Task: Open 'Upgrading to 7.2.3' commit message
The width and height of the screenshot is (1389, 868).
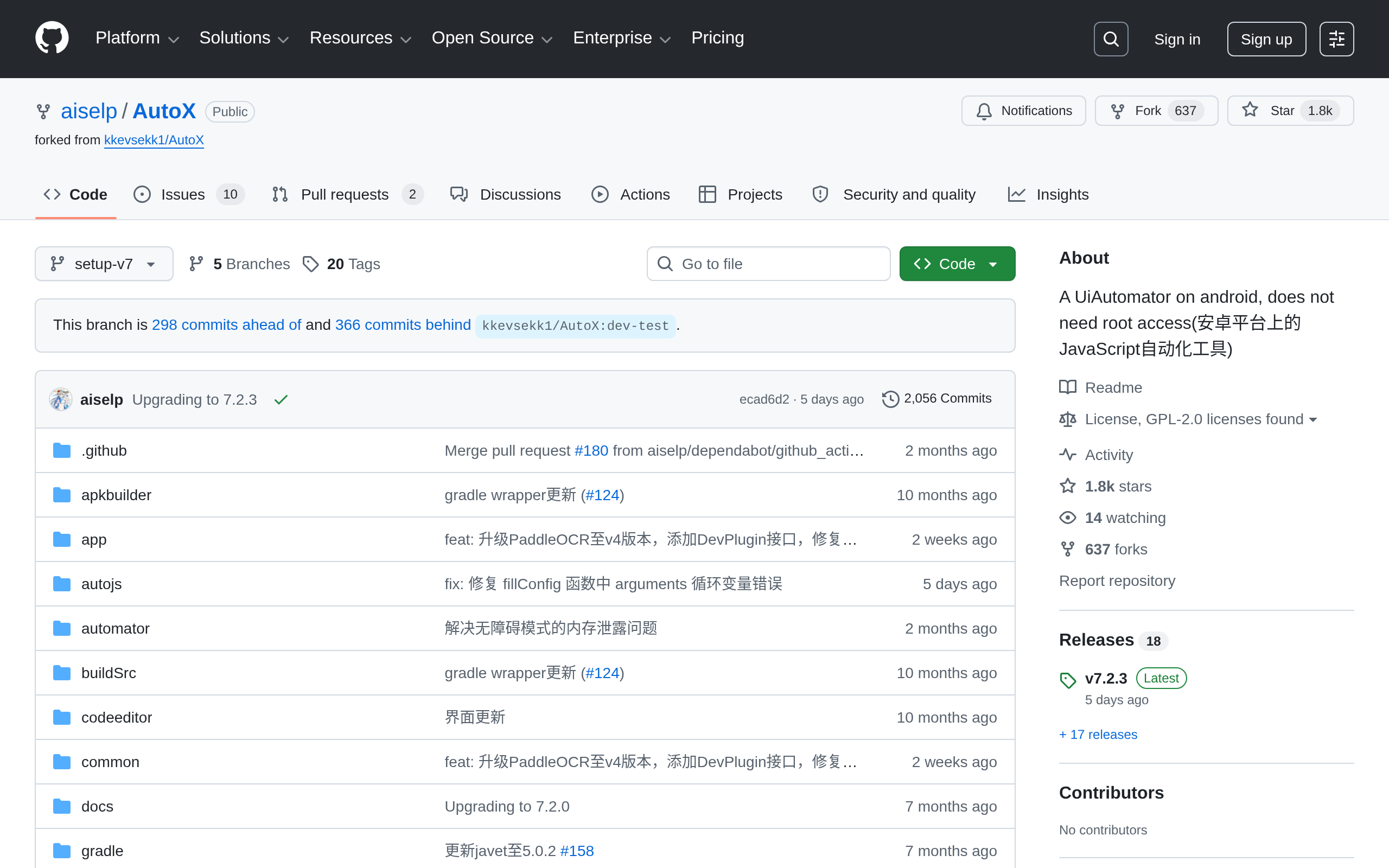Action: pos(195,400)
